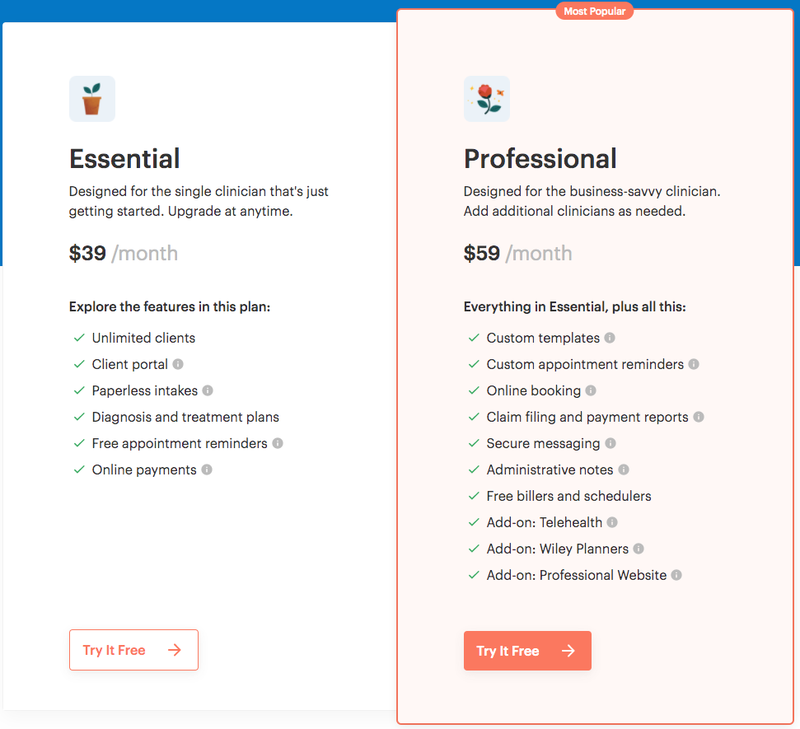Viewport: 800px width, 729px height.
Task: Show info about Administrative notes
Action: 623,470
